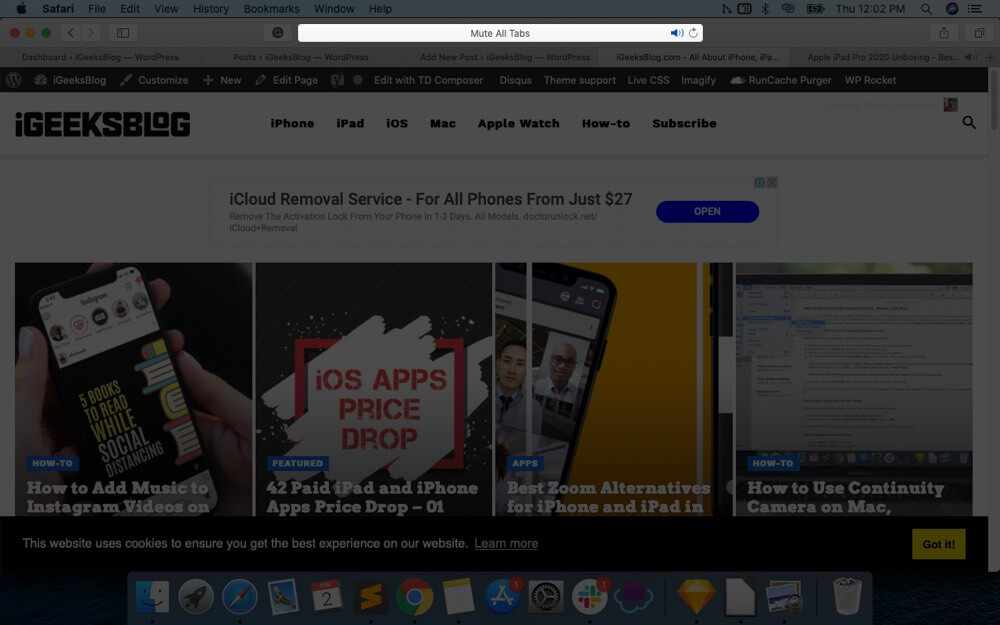Open the Mac navigation menu
The width and height of the screenshot is (1000, 625).
tap(443, 123)
